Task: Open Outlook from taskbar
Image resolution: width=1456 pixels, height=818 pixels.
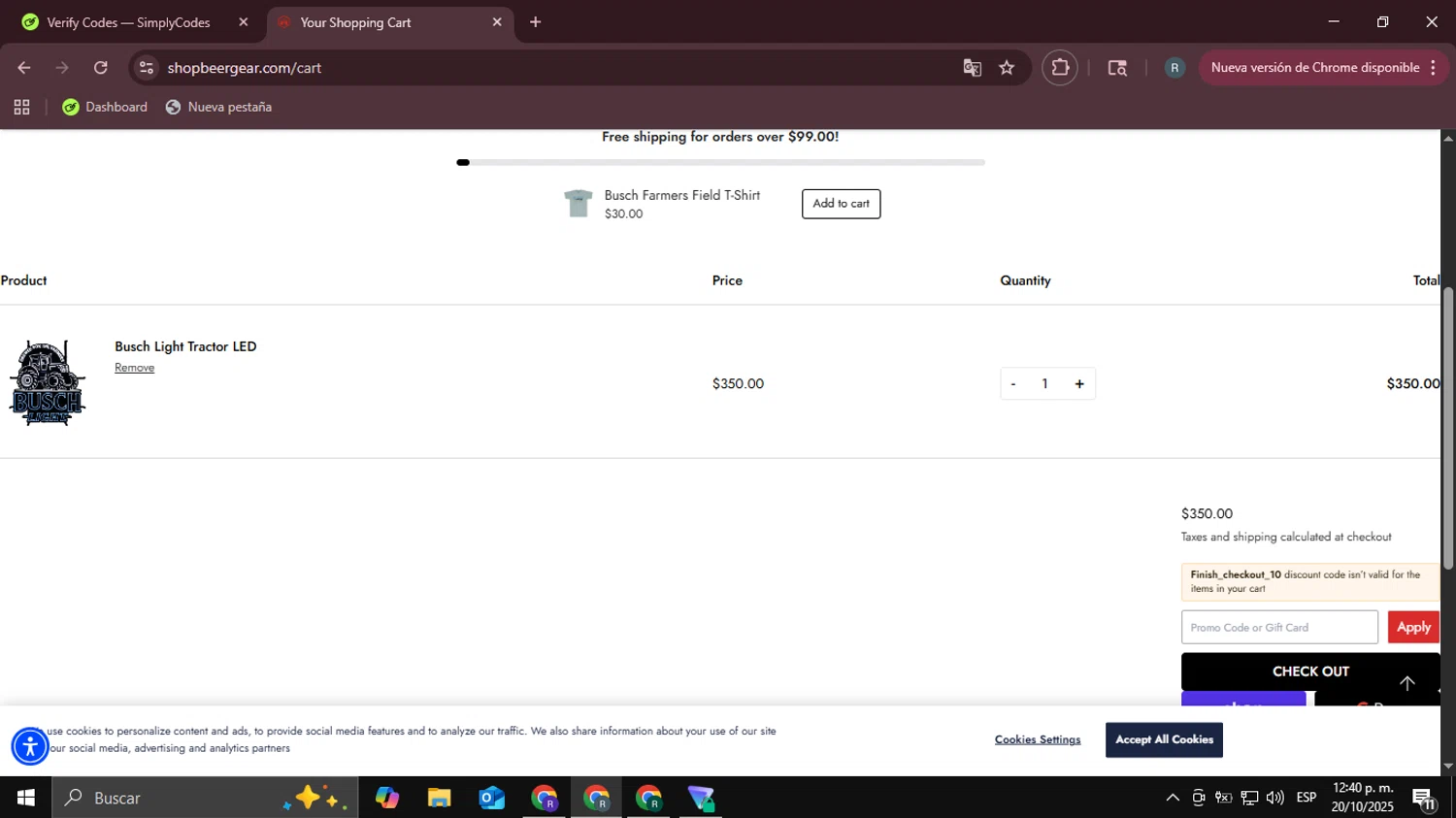Action: click(x=491, y=798)
